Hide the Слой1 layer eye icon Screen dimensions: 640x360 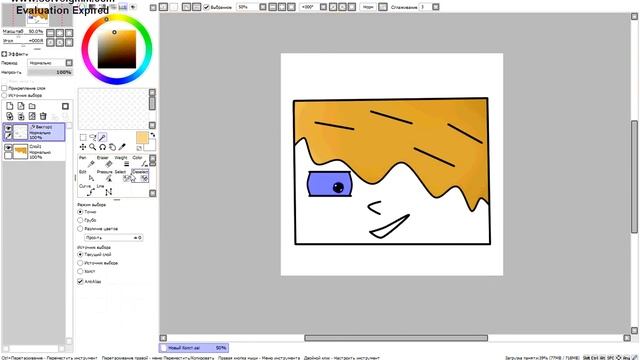pos(8,147)
